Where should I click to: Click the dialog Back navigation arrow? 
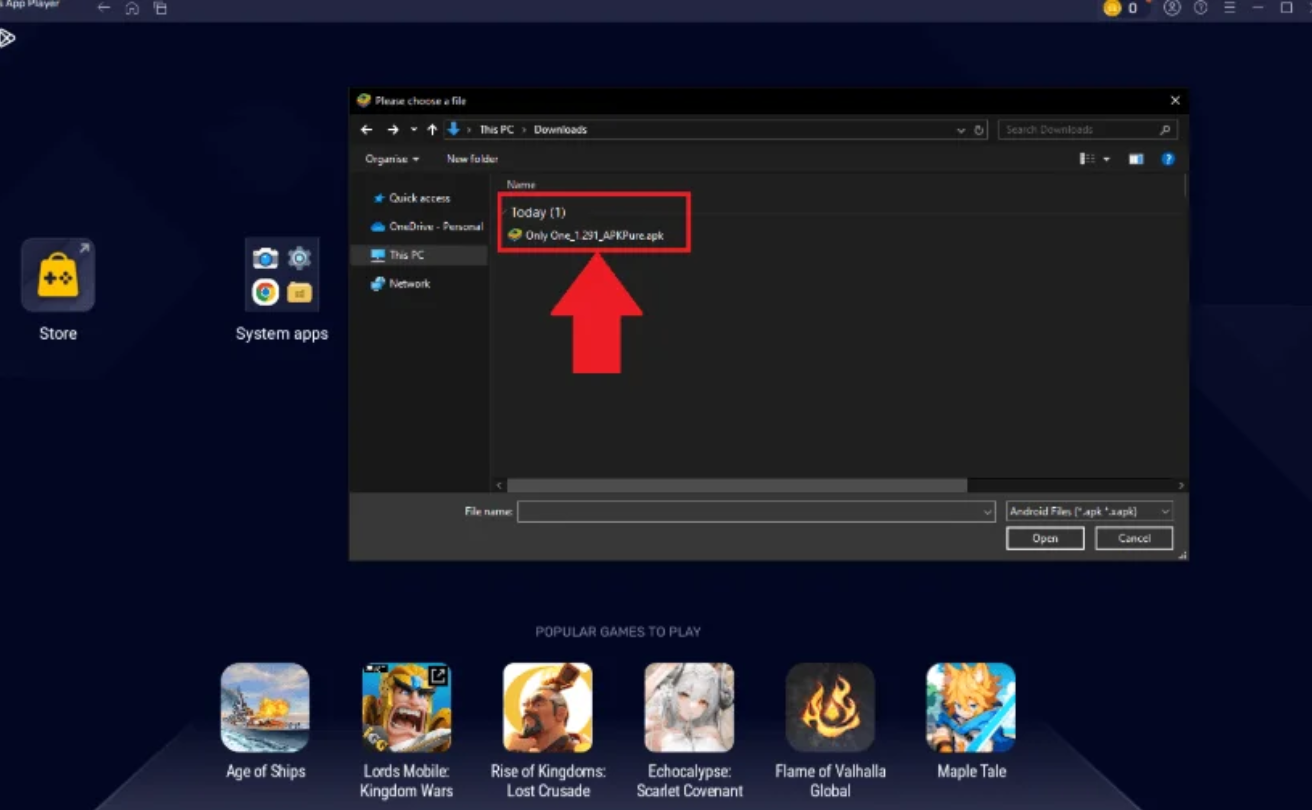[x=367, y=130]
